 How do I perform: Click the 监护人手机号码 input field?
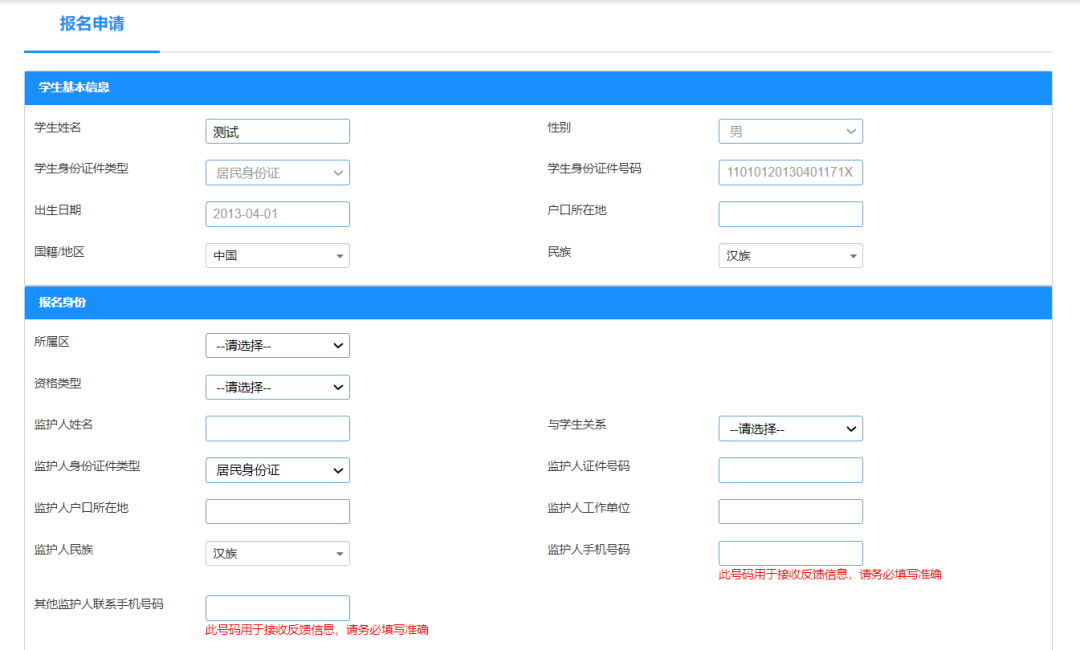[x=790, y=553]
